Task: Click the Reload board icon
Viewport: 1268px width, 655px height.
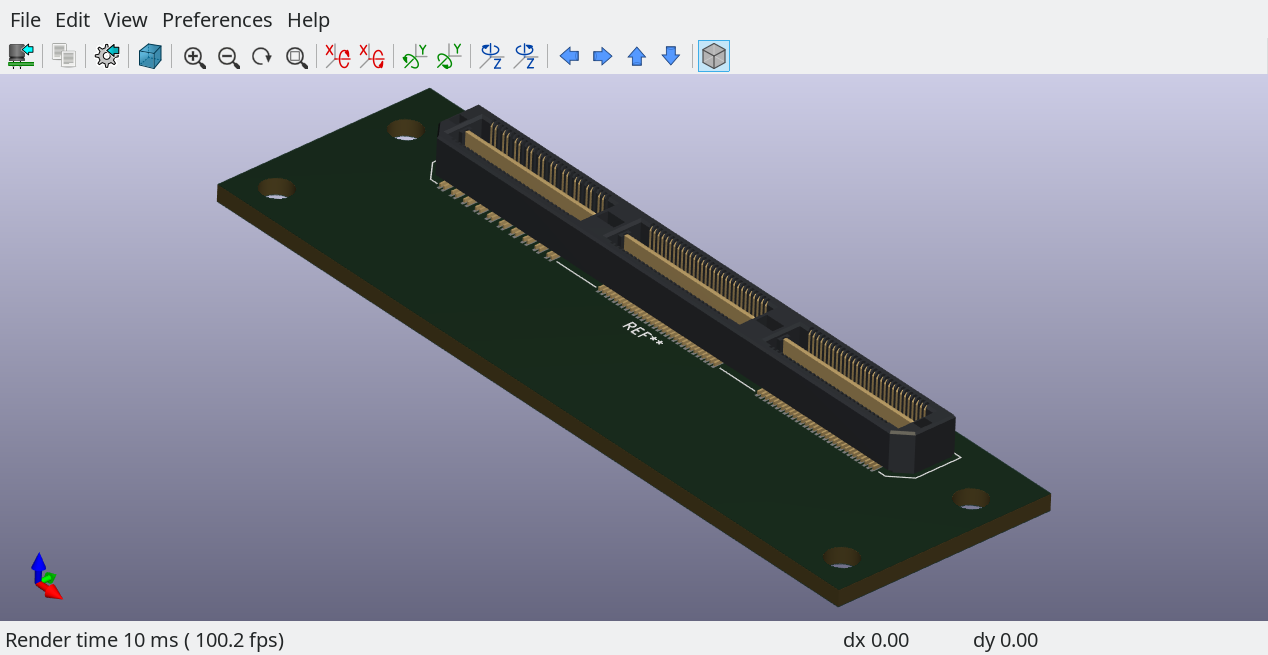Action: 21,56
